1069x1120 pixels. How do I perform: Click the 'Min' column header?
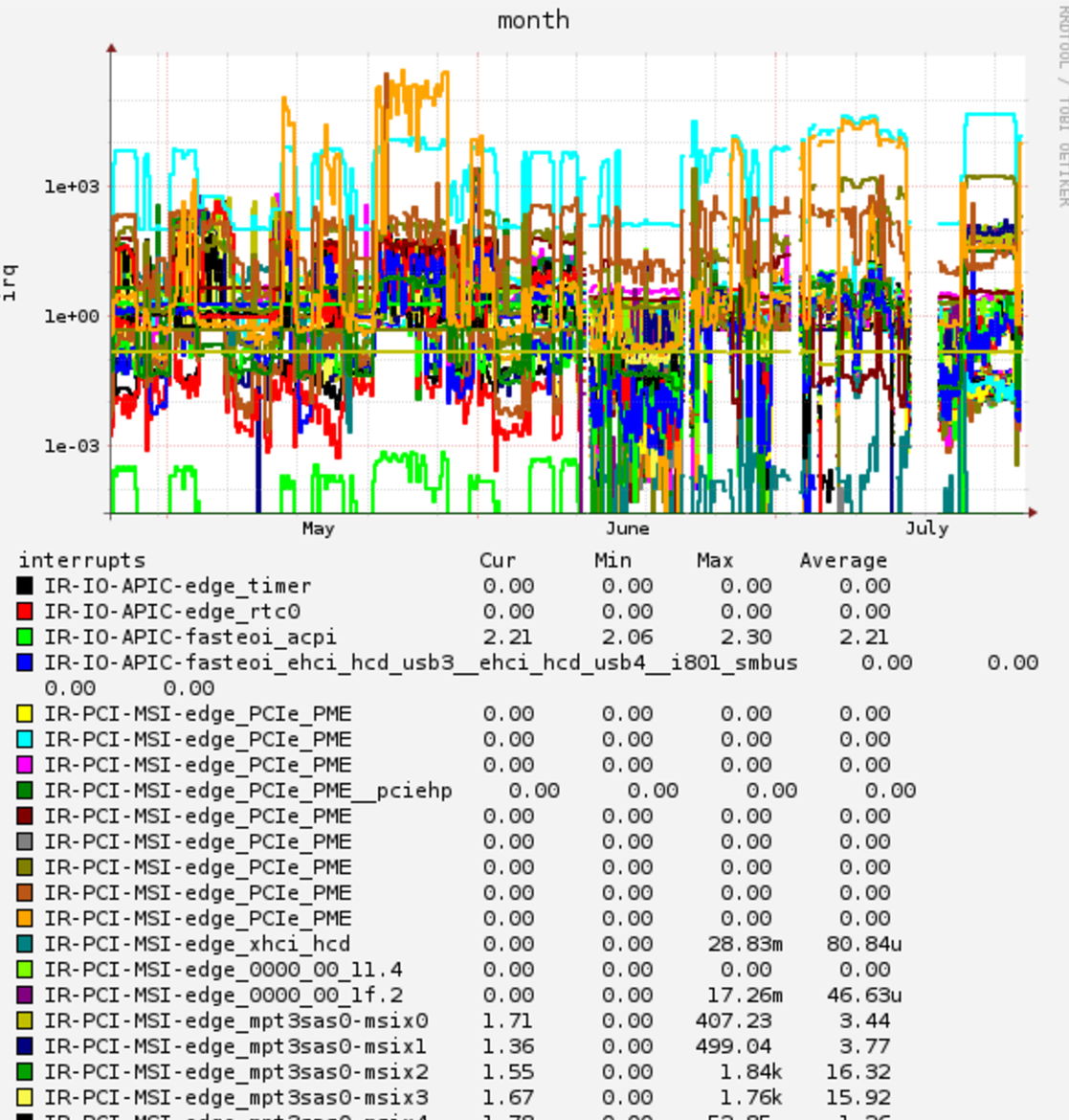coord(612,560)
